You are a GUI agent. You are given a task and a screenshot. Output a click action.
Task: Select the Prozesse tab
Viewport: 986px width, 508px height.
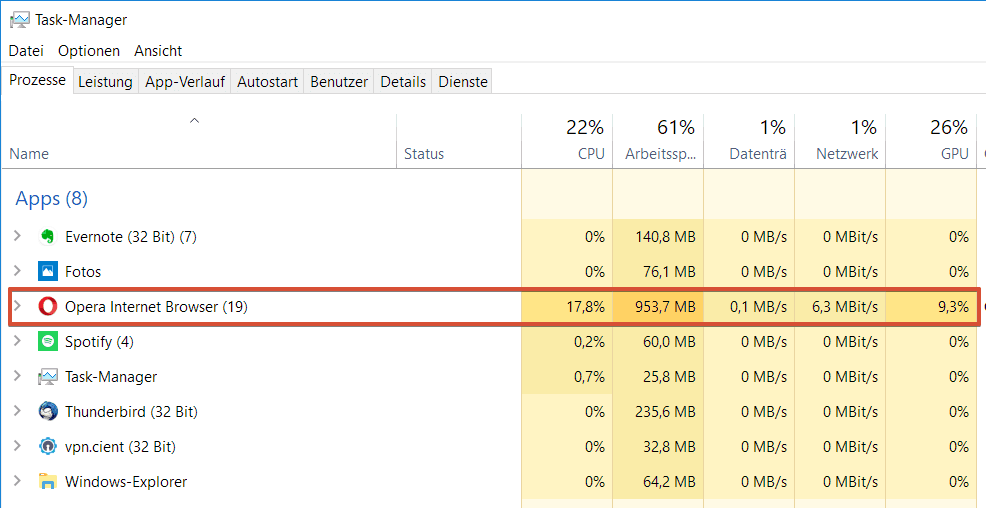point(37,80)
